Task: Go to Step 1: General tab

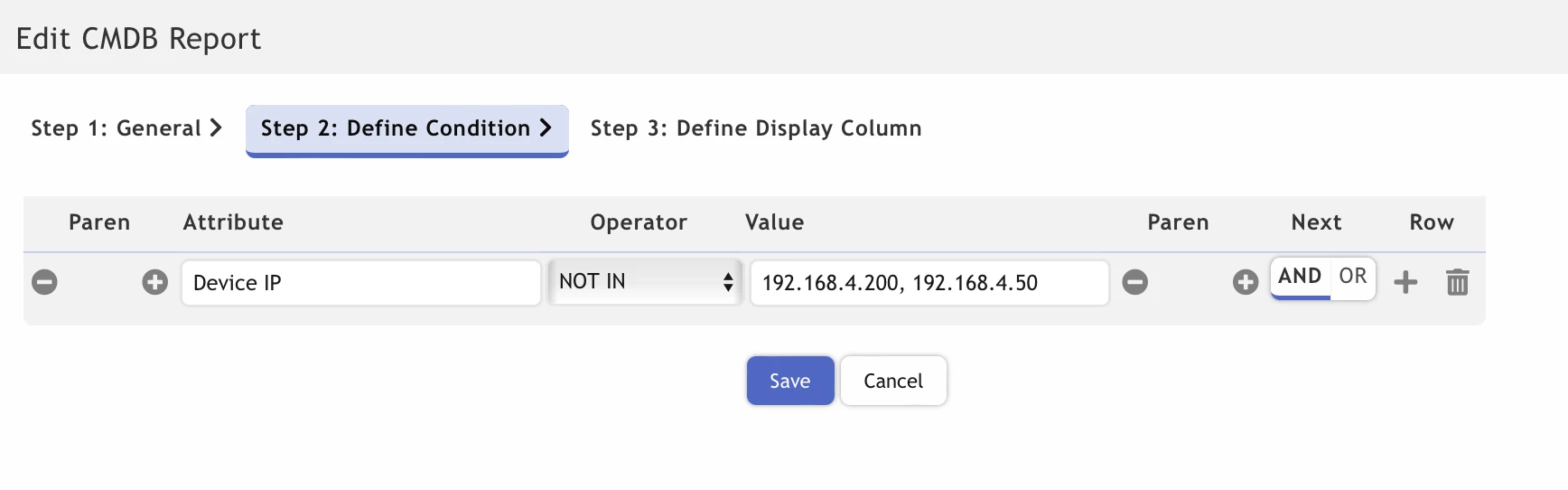Action: pyautogui.click(x=126, y=128)
